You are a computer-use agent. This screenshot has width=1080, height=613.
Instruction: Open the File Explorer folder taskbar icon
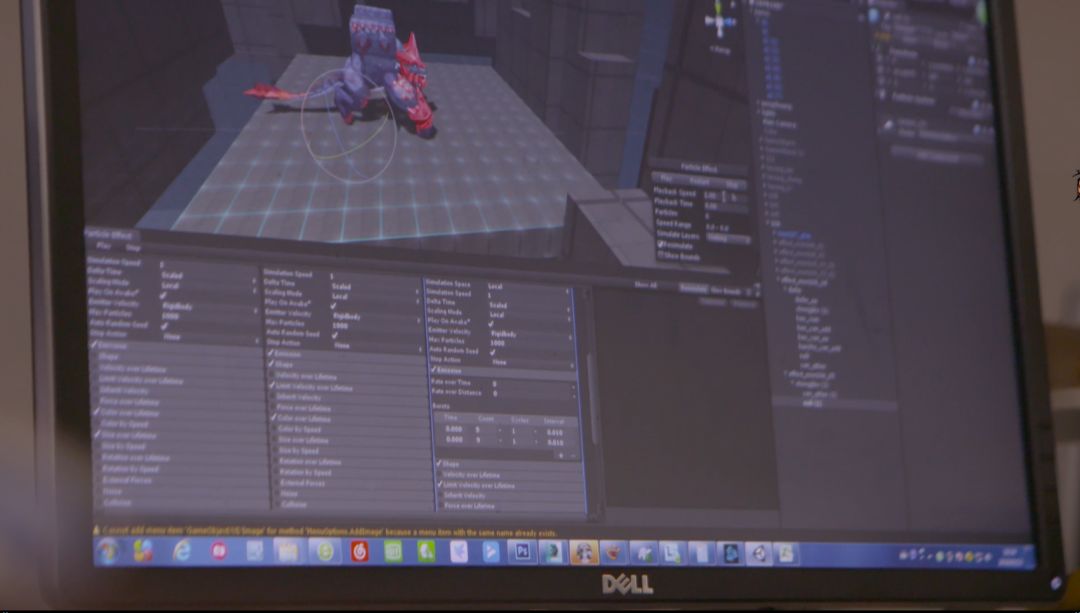click(x=287, y=551)
